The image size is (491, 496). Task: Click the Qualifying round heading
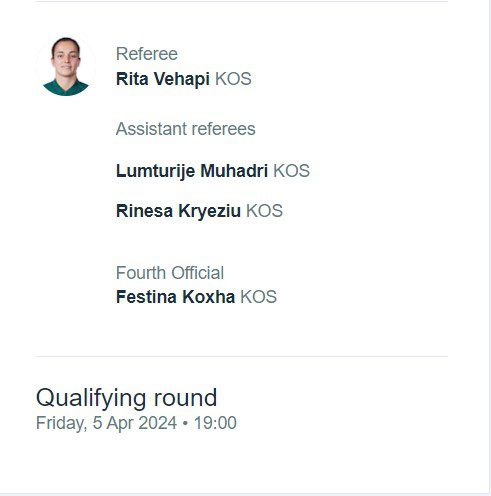click(126, 398)
